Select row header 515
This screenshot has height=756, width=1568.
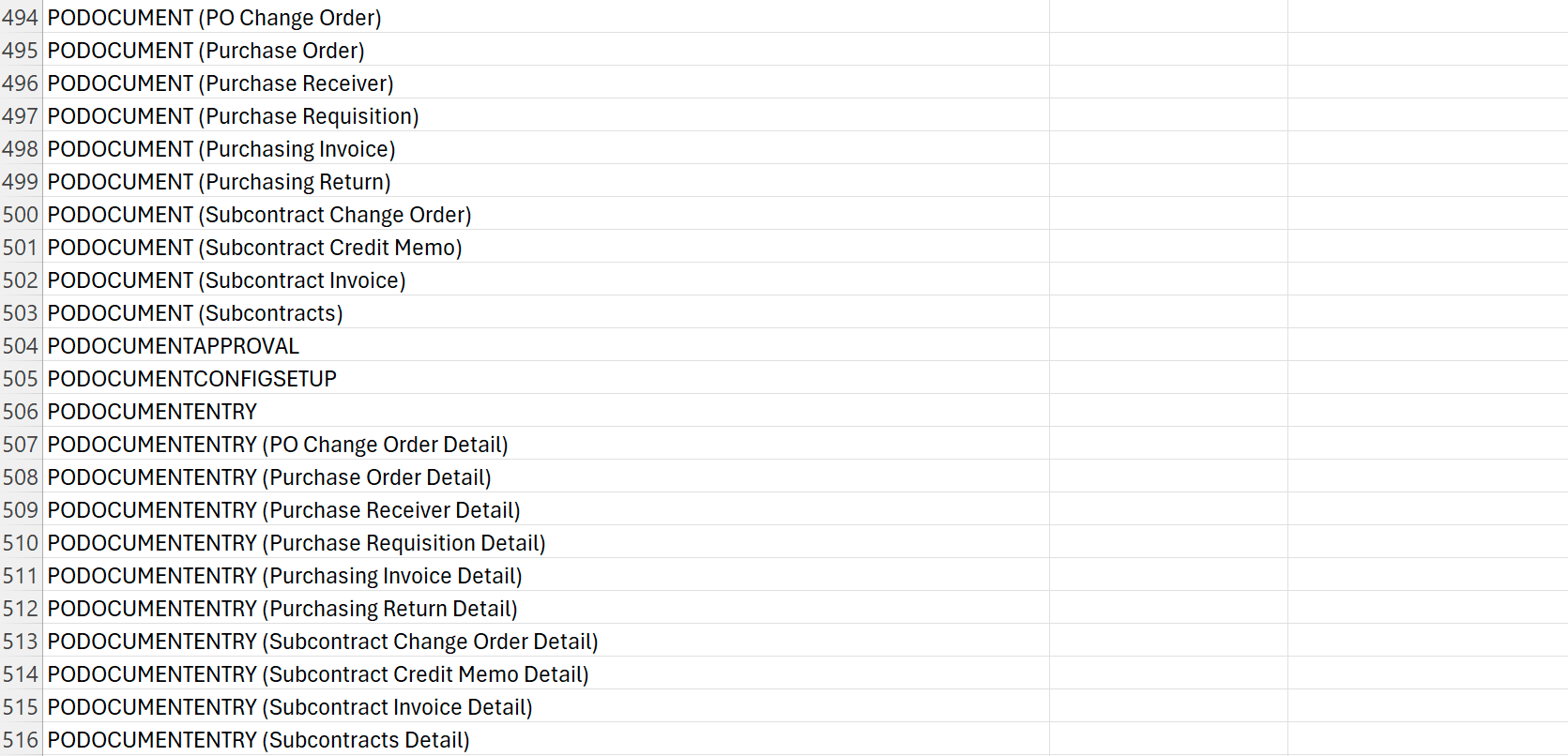click(x=21, y=706)
